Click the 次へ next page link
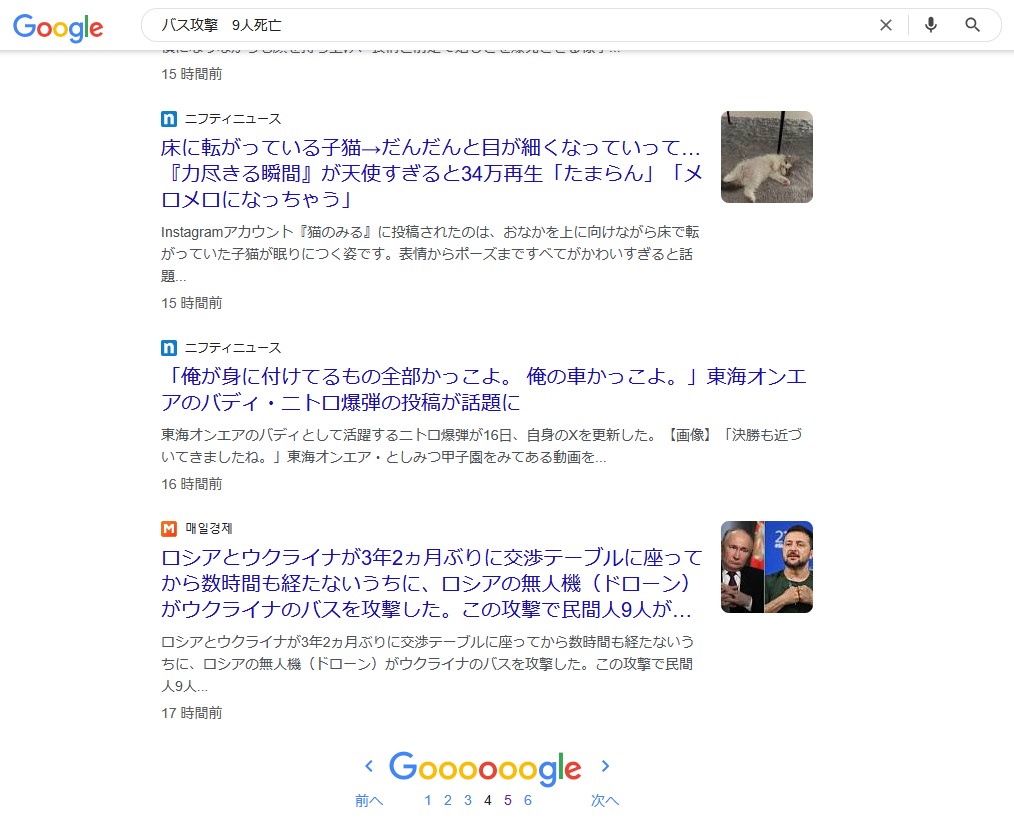This screenshot has height=832, width=1014. pos(605,800)
